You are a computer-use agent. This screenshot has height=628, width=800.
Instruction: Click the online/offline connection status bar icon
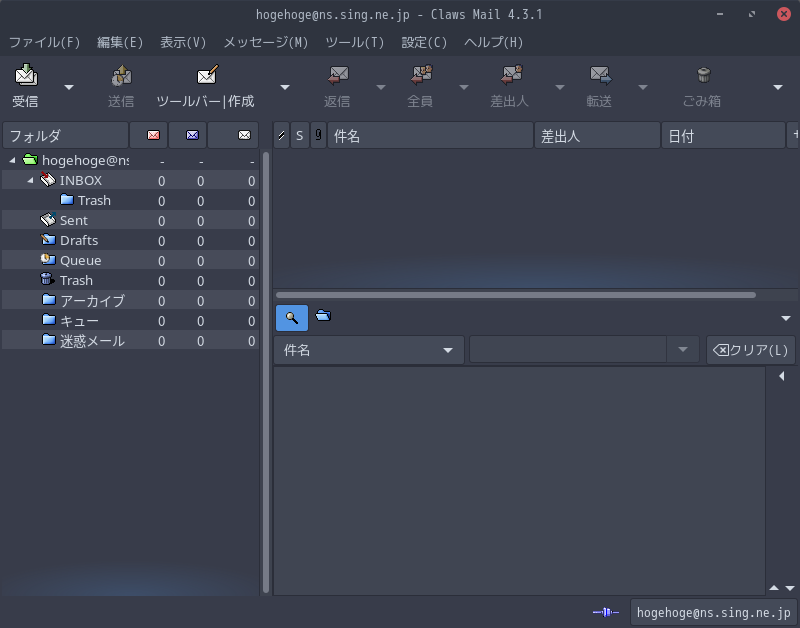coord(606,612)
